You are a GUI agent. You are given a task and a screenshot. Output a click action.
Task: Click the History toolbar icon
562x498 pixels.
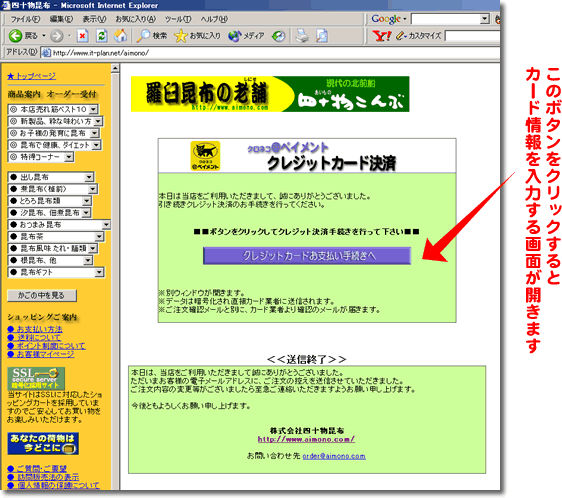278,36
